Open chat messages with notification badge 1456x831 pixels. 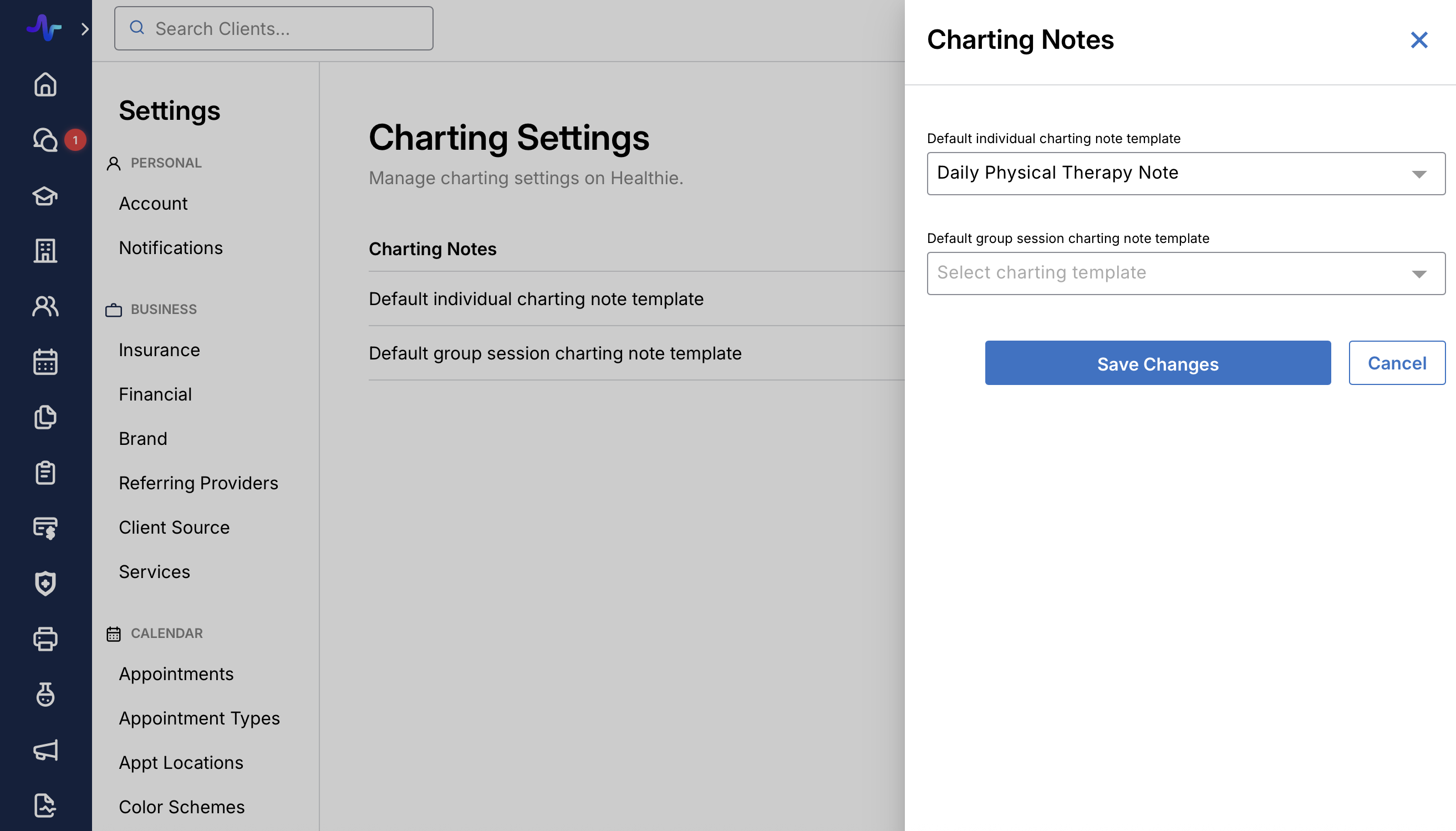(x=45, y=140)
